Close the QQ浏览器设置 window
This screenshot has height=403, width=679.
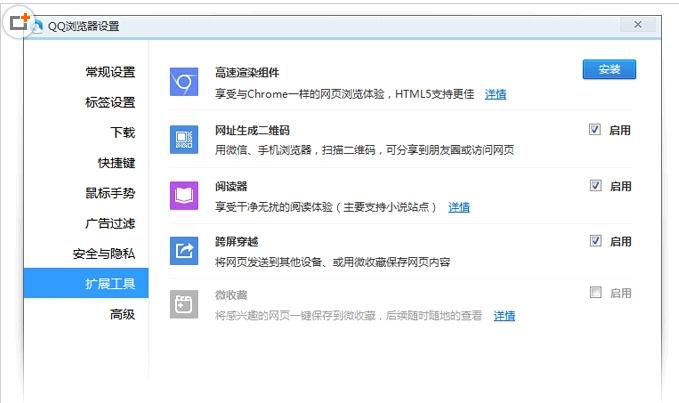tap(638, 25)
